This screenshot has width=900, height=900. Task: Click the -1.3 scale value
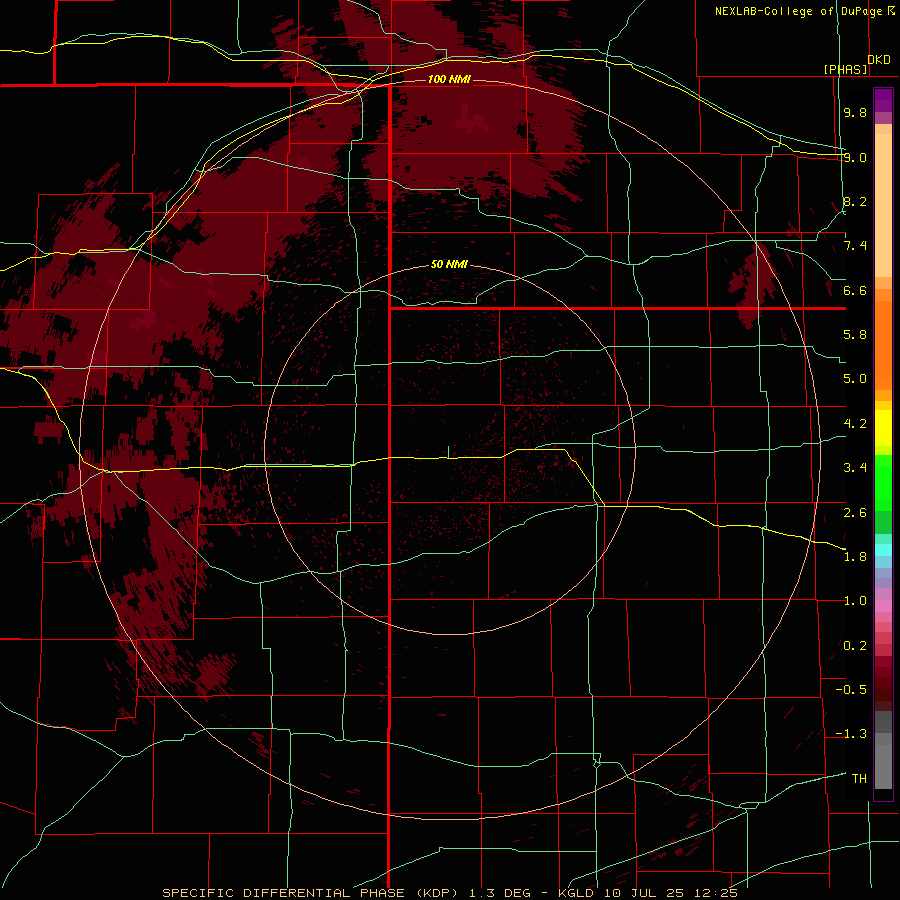[x=851, y=734]
